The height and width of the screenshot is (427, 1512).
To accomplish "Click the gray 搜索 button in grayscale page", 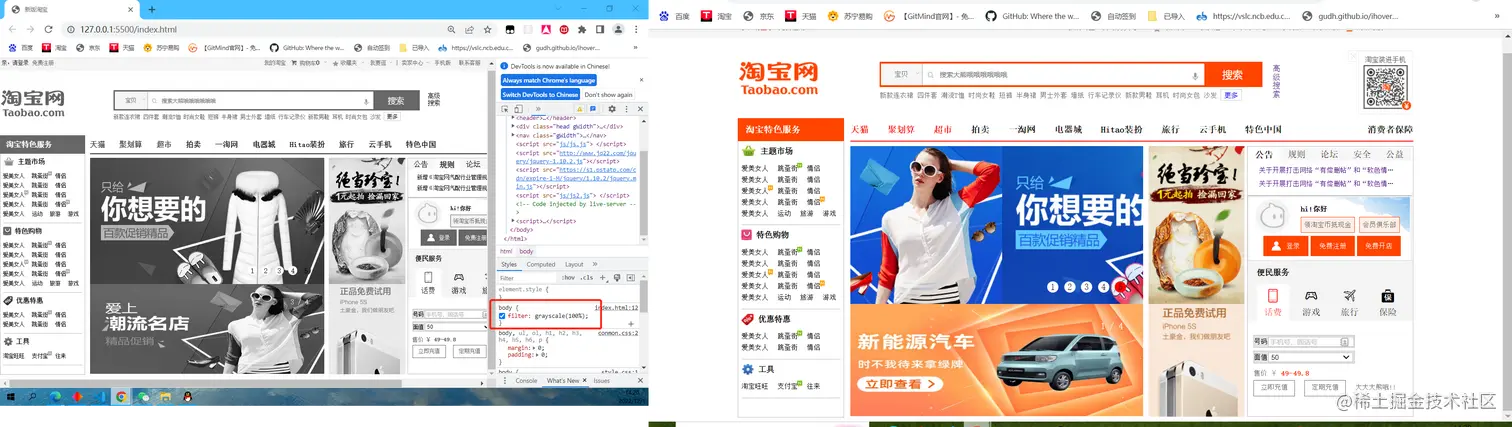I will tap(396, 100).
